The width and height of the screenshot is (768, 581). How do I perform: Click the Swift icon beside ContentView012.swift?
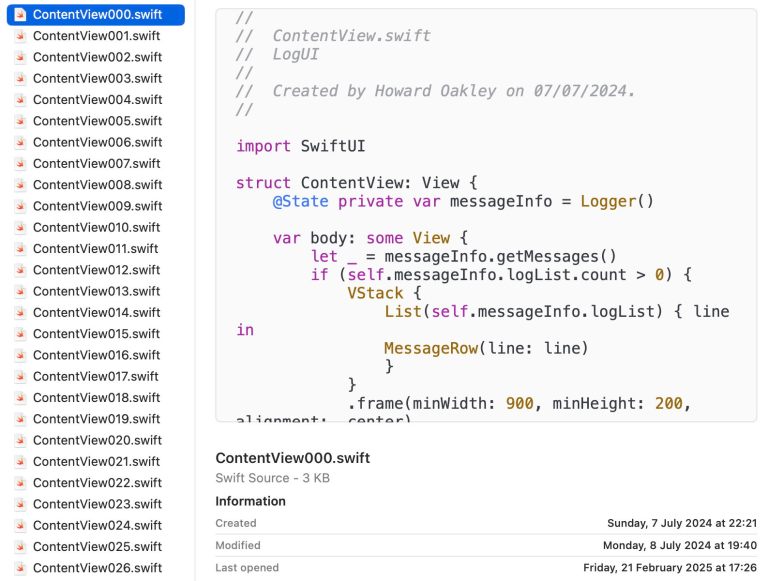click(20, 270)
